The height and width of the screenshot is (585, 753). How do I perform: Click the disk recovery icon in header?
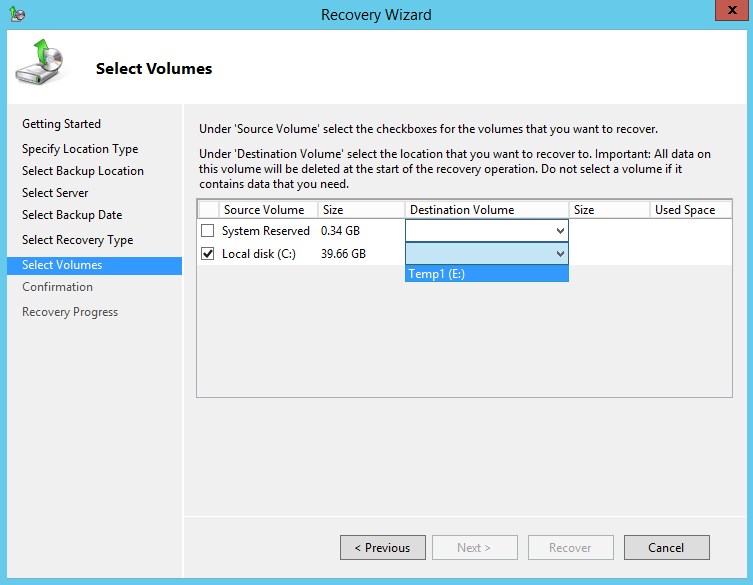[x=40, y=64]
